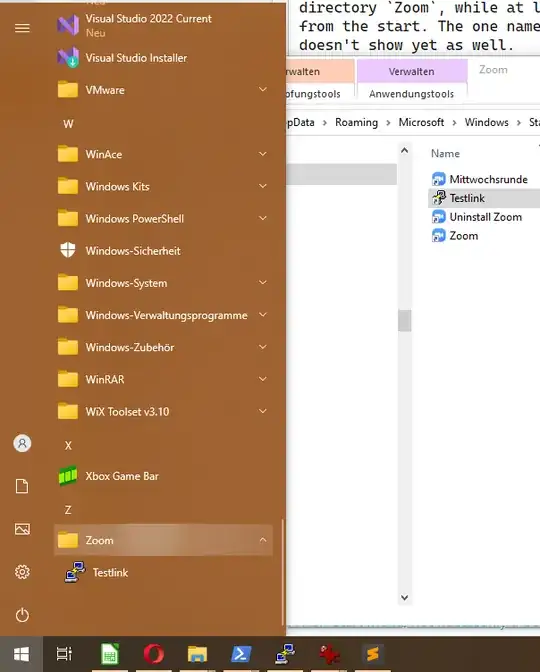
Task: Select the Anwendungstools ribbon tab
Action: pyautogui.click(x=412, y=94)
